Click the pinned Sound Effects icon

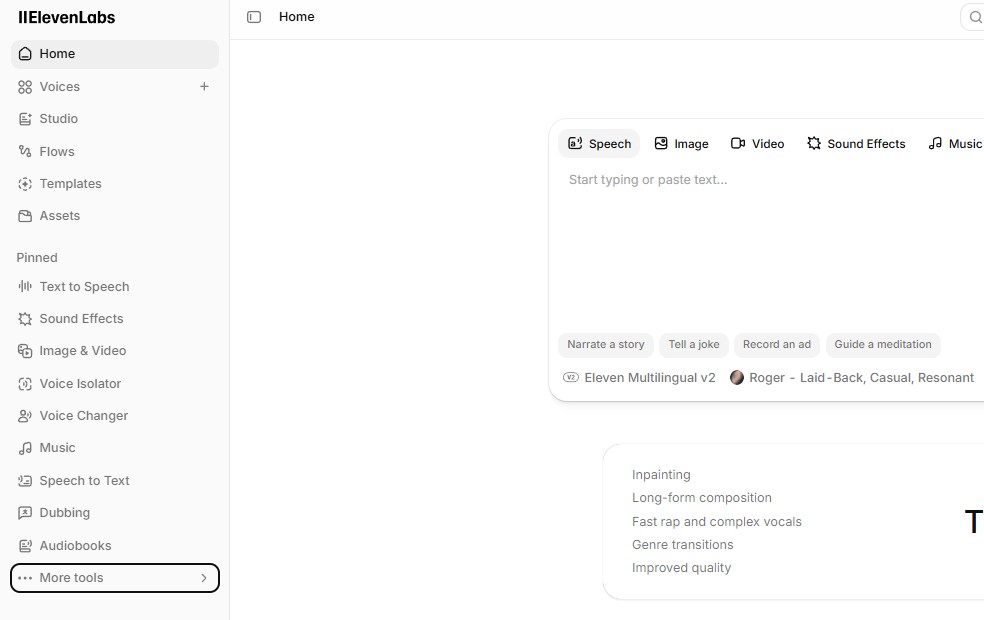(x=25, y=319)
